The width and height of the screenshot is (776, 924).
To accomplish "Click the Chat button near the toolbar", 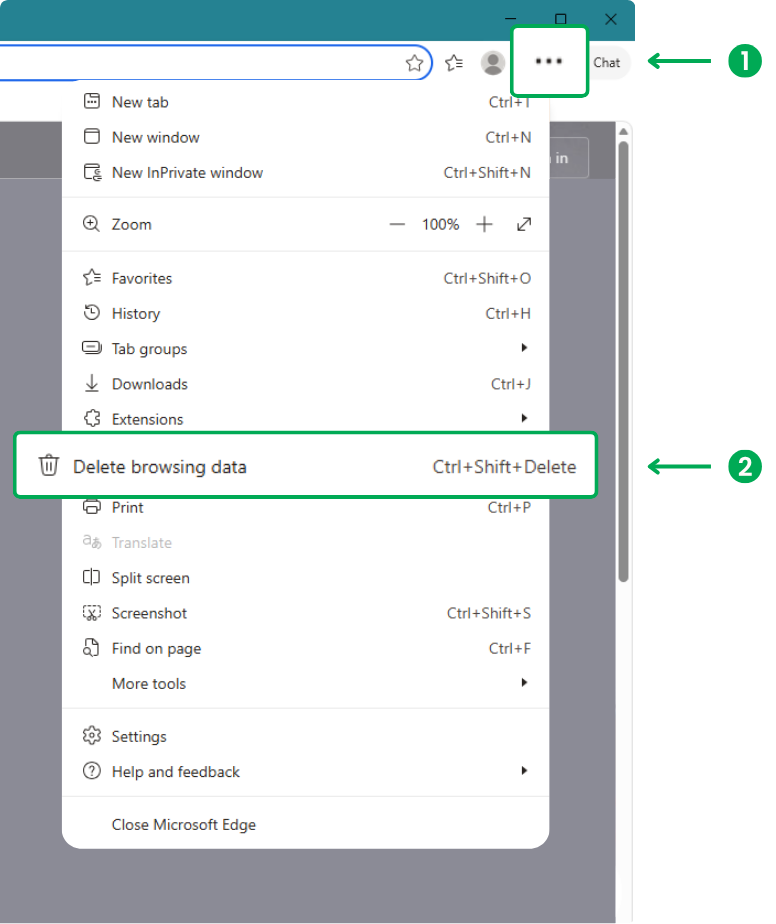I will (x=608, y=62).
